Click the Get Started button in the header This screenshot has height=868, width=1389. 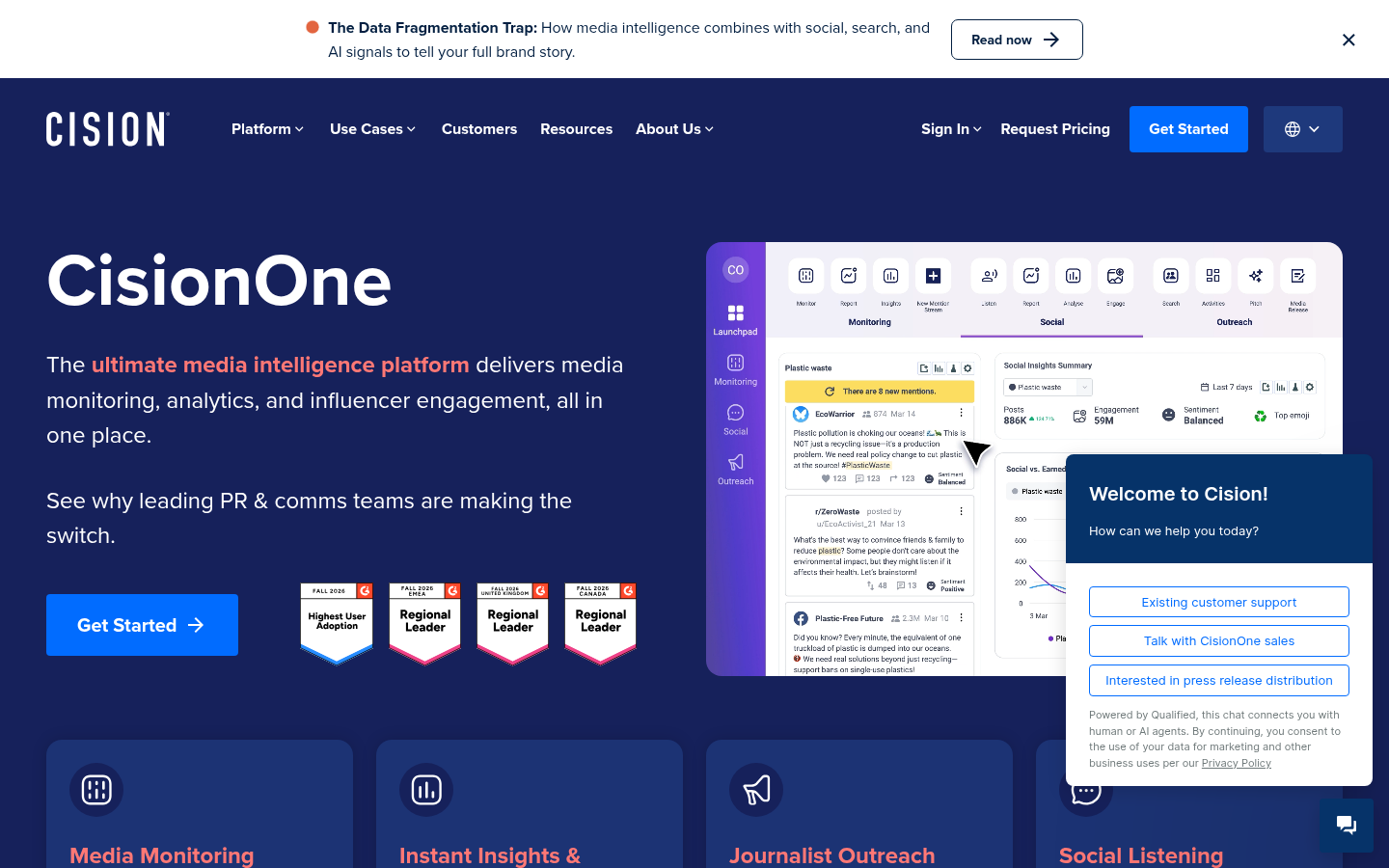click(x=1188, y=129)
